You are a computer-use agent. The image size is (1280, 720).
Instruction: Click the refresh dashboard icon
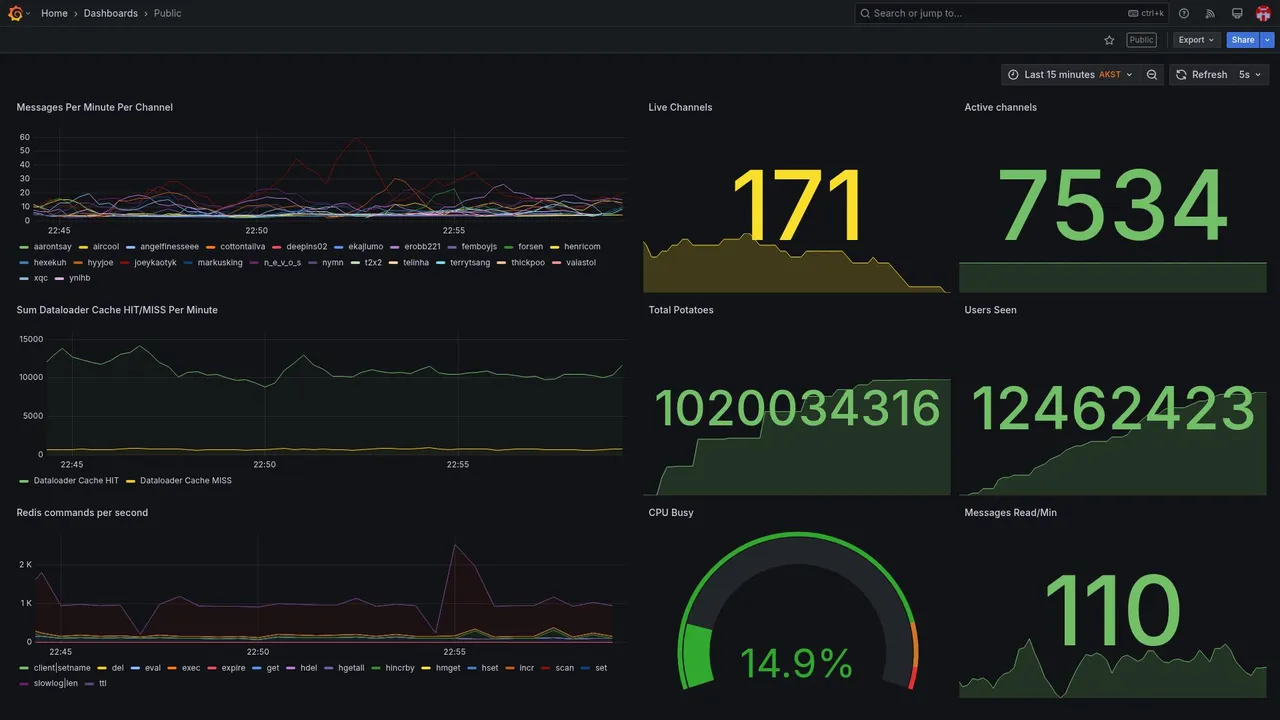(1181, 75)
